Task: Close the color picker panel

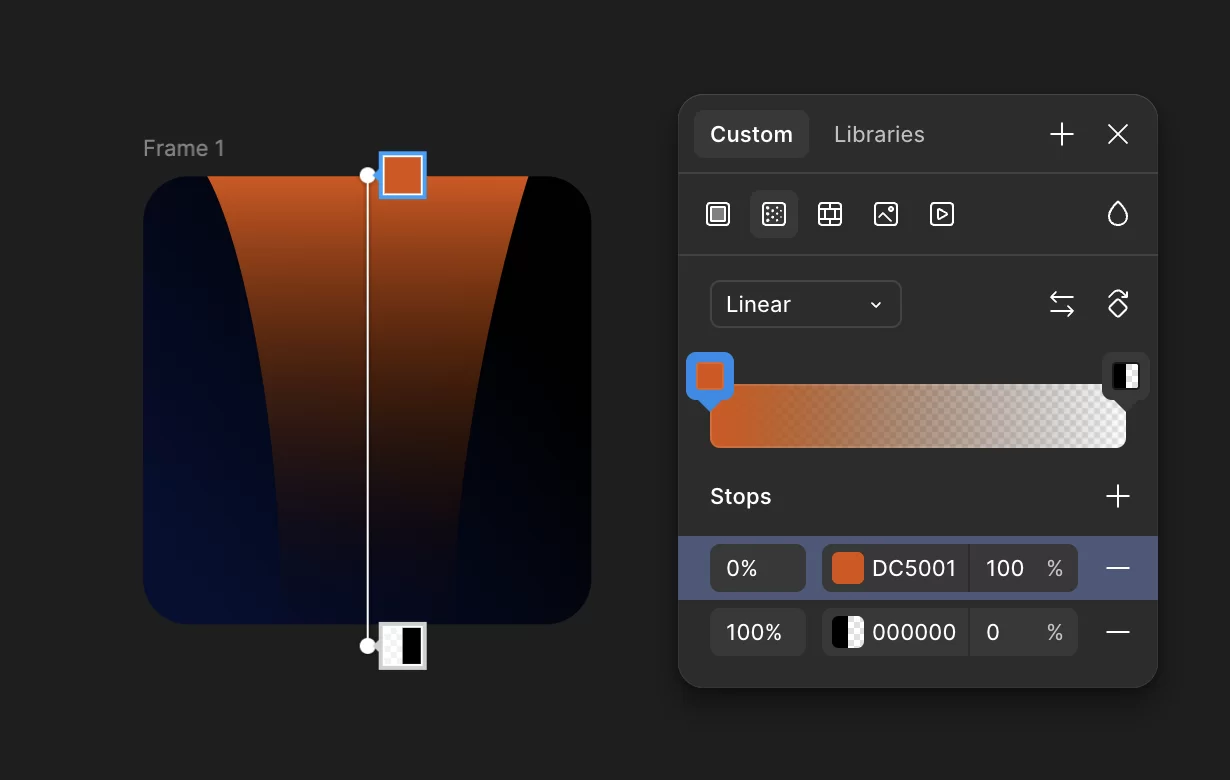Action: [1118, 134]
